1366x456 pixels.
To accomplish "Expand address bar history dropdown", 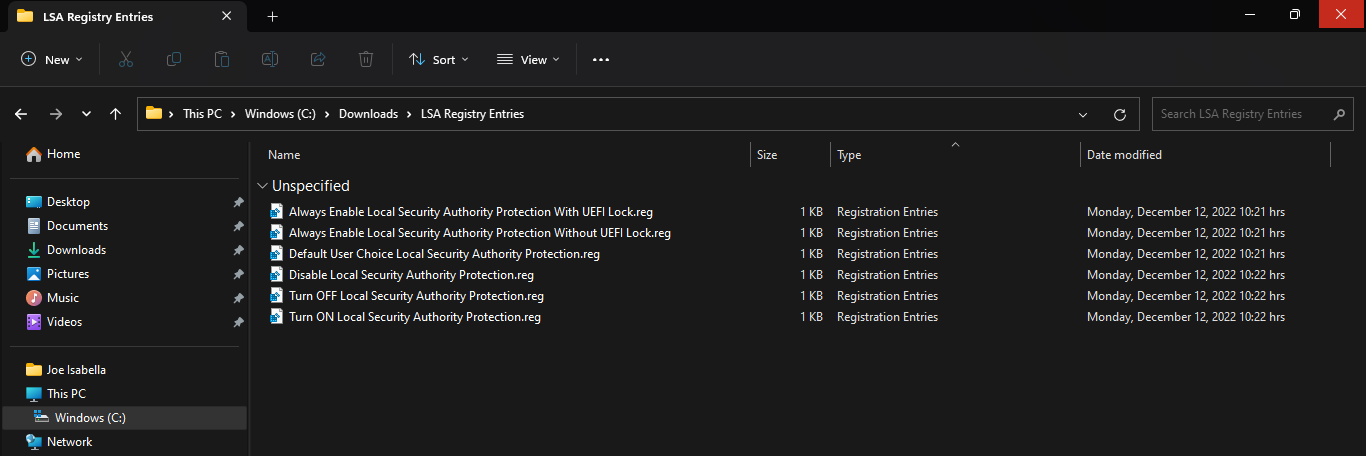I will coord(1083,114).
